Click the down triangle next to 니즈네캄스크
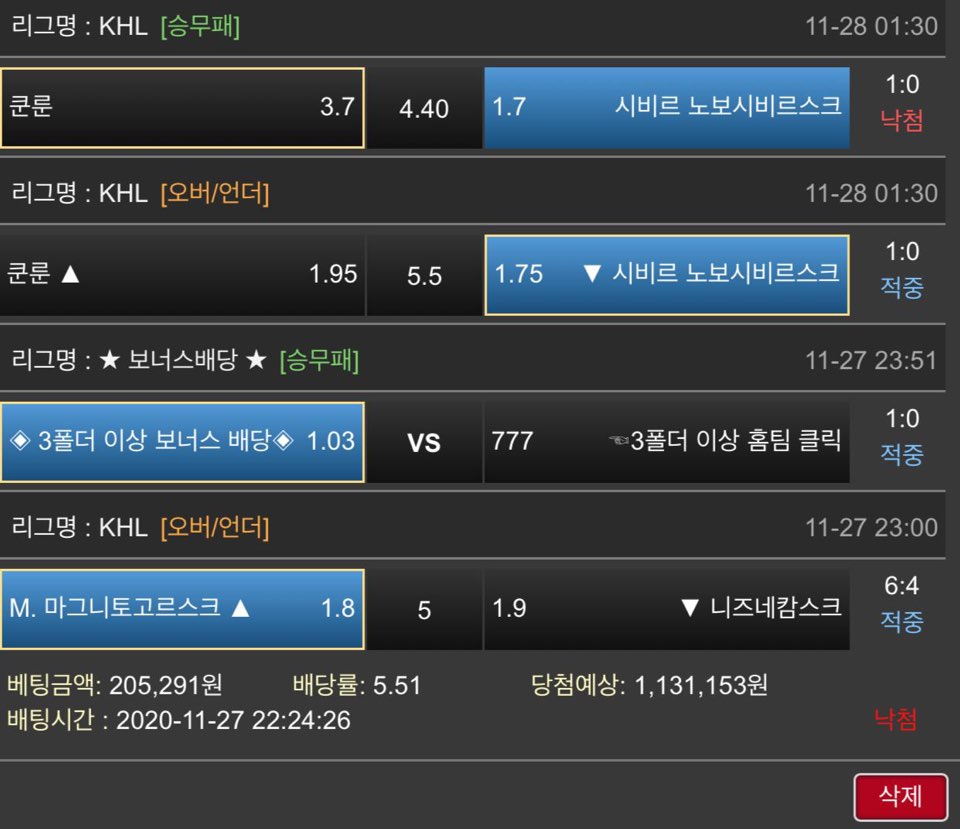The image size is (960, 829). click(x=690, y=607)
